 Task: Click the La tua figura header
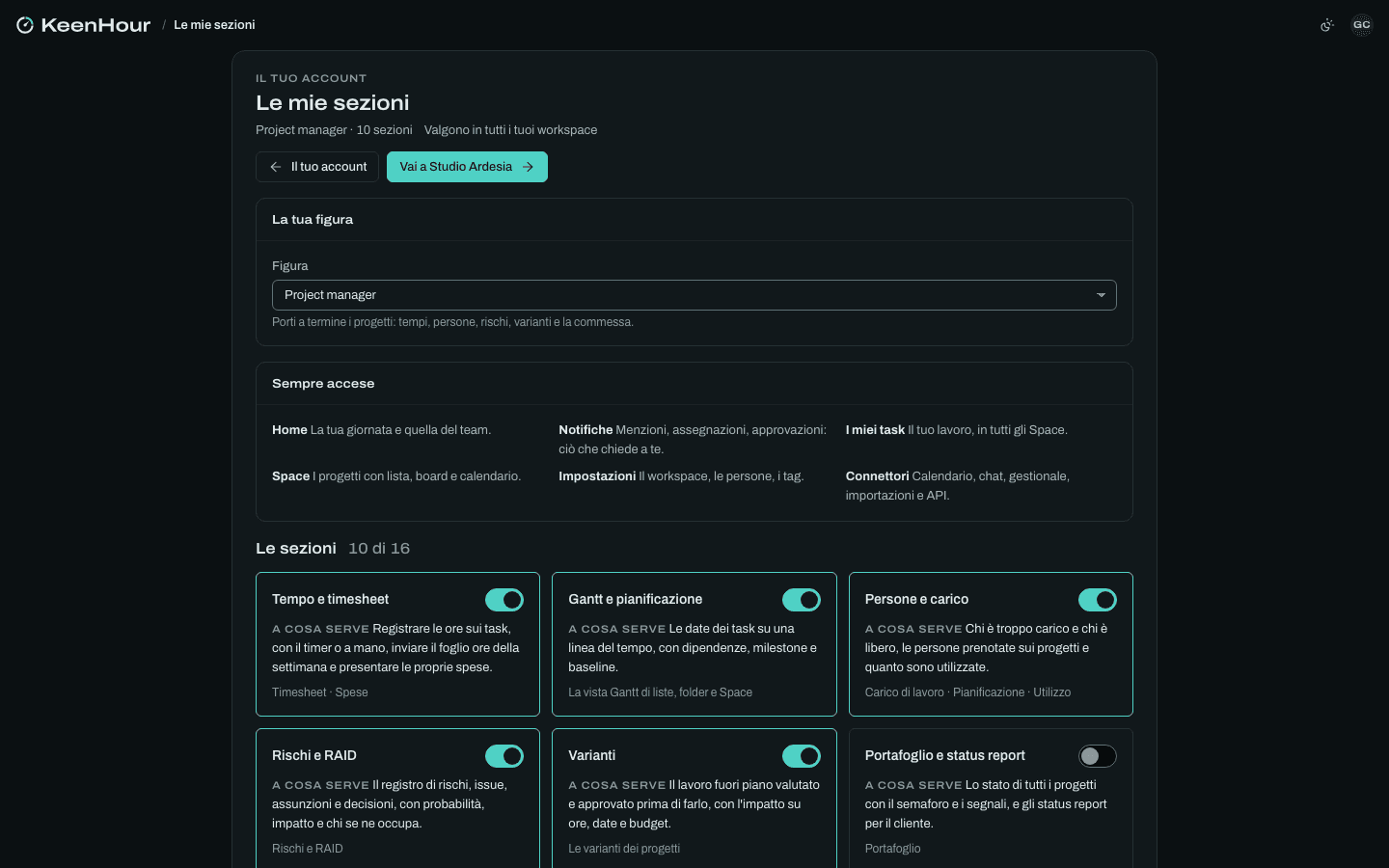[x=313, y=220]
